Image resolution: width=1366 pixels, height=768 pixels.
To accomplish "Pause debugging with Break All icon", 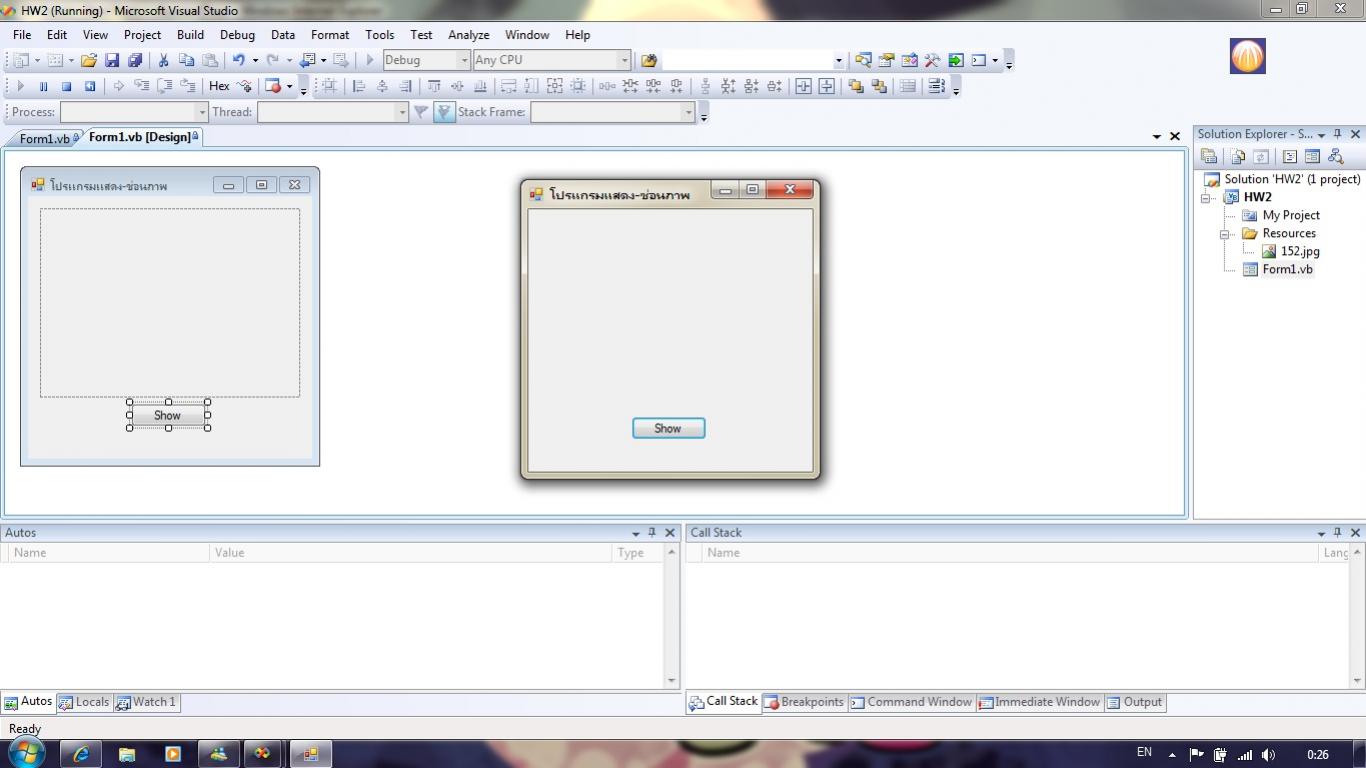I will (x=43, y=86).
